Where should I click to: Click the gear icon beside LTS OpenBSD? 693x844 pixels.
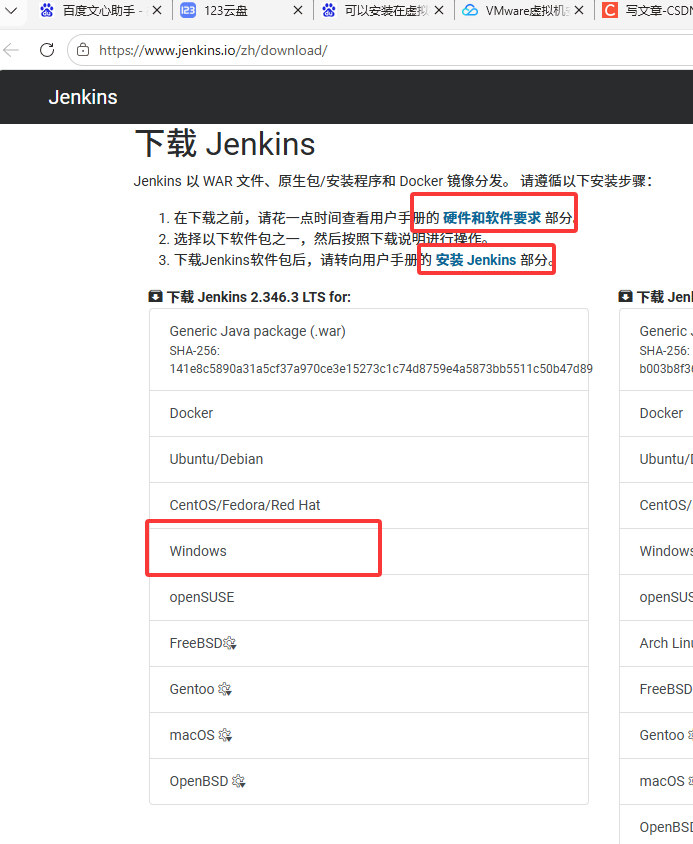click(x=239, y=781)
